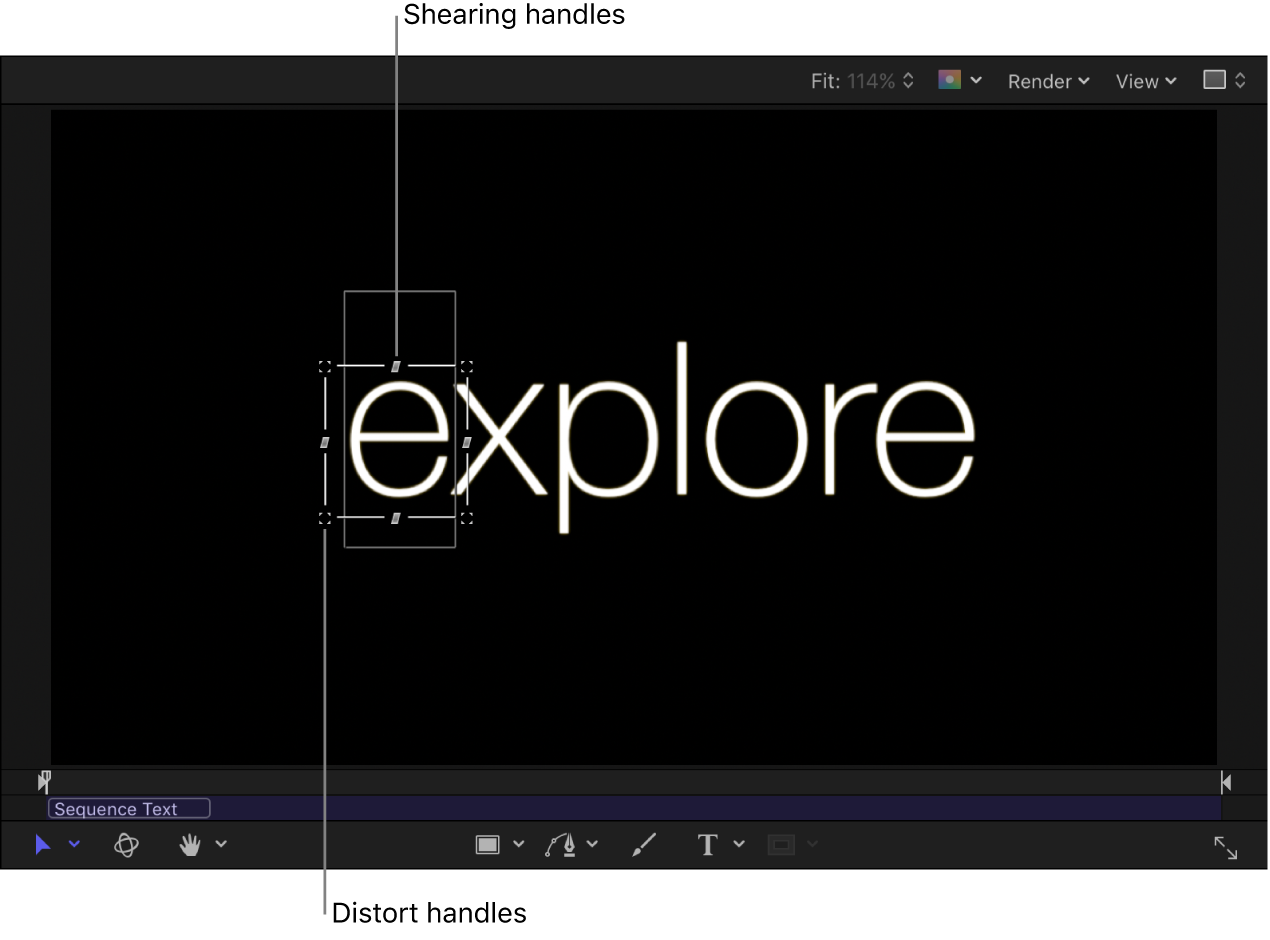Click the play range In marker
The height and width of the screenshot is (940, 1270).
click(x=45, y=782)
